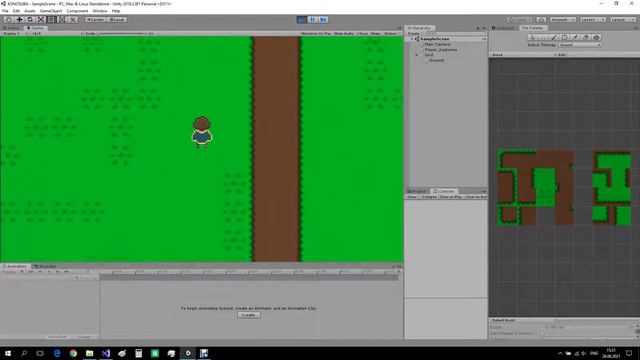Click the Pause button
The image size is (640, 360).
coord(313,20)
